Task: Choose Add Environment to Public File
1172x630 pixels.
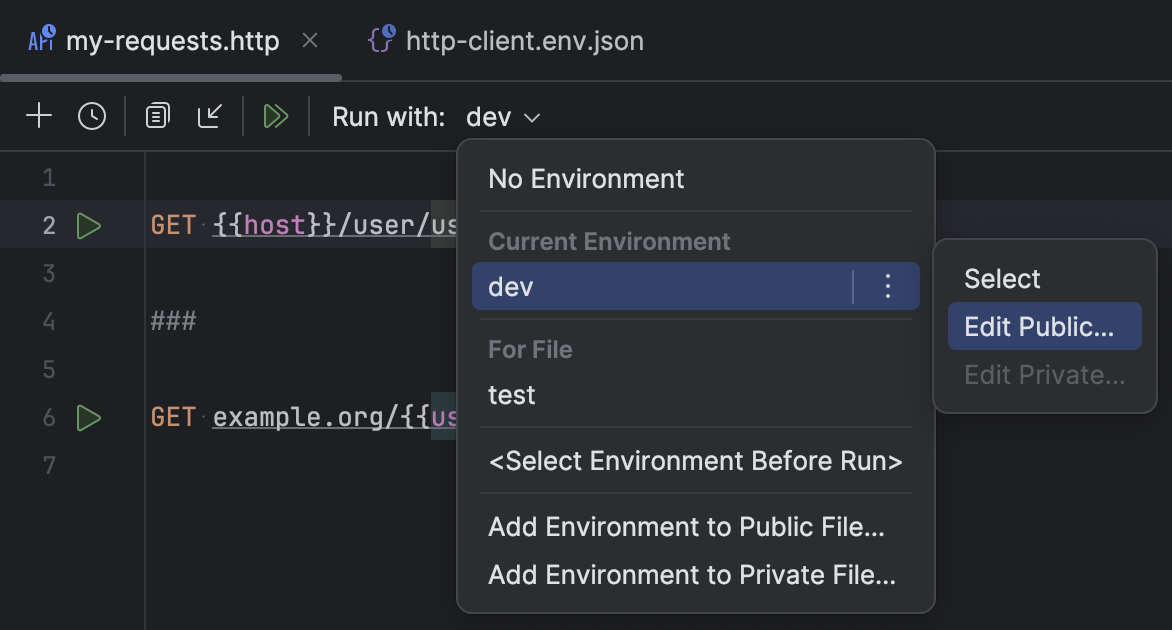Action: tap(684, 528)
